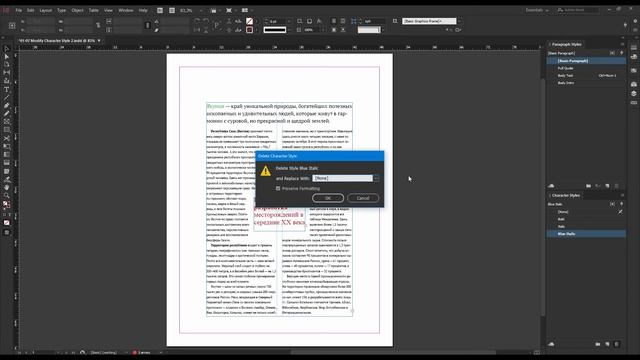
Task: Click Cancel in Delete Character Style dialog
Action: pyautogui.click(x=363, y=198)
